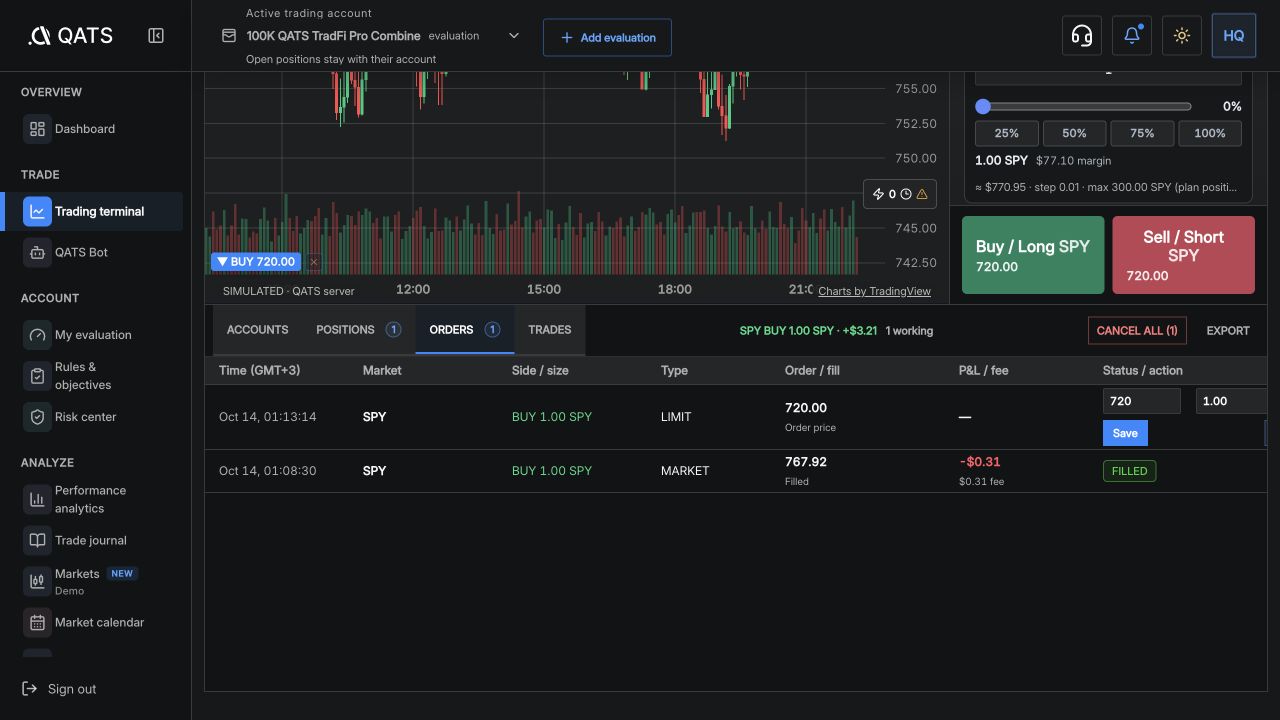Click EXPORT orders
The height and width of the screenshot is (720, 1280).
click(1228, 330)
